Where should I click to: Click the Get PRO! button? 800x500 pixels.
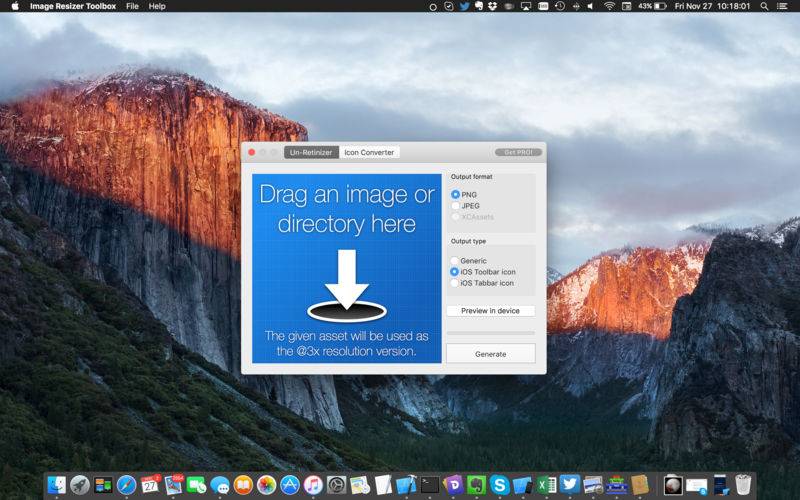click(518, 152)
